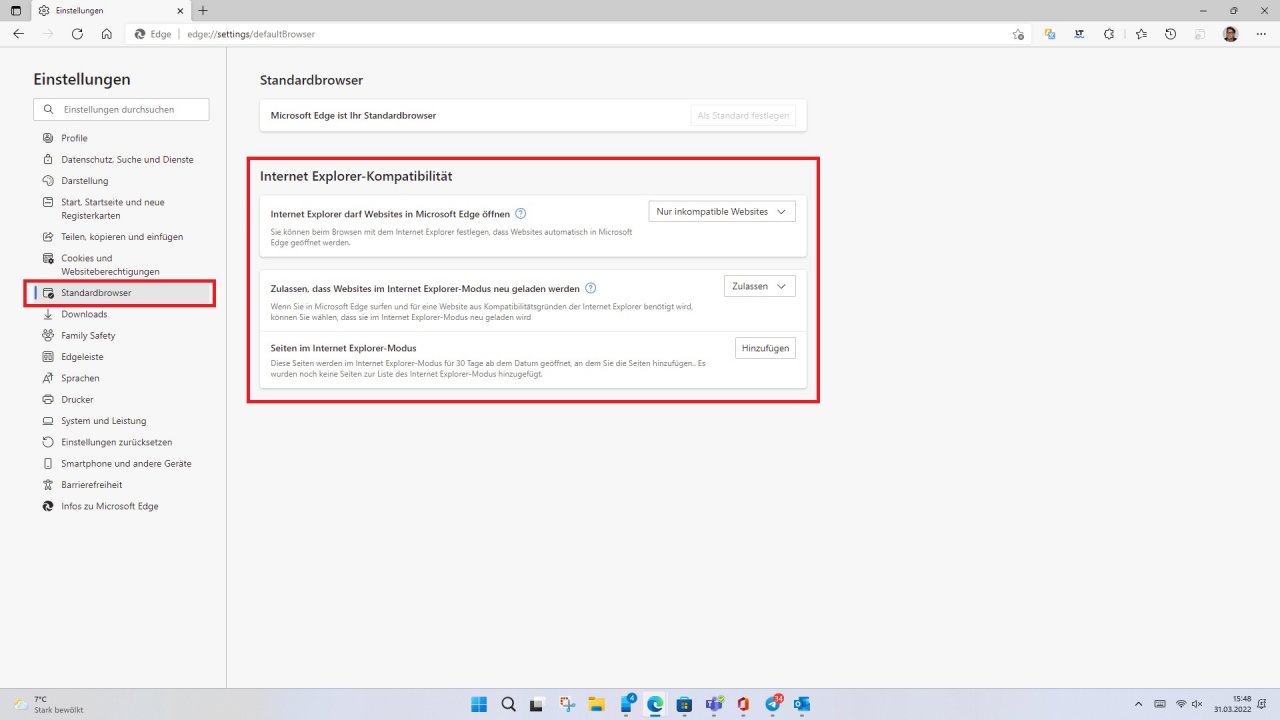Open the Zulassen dropdown

(x=759, y=286)
